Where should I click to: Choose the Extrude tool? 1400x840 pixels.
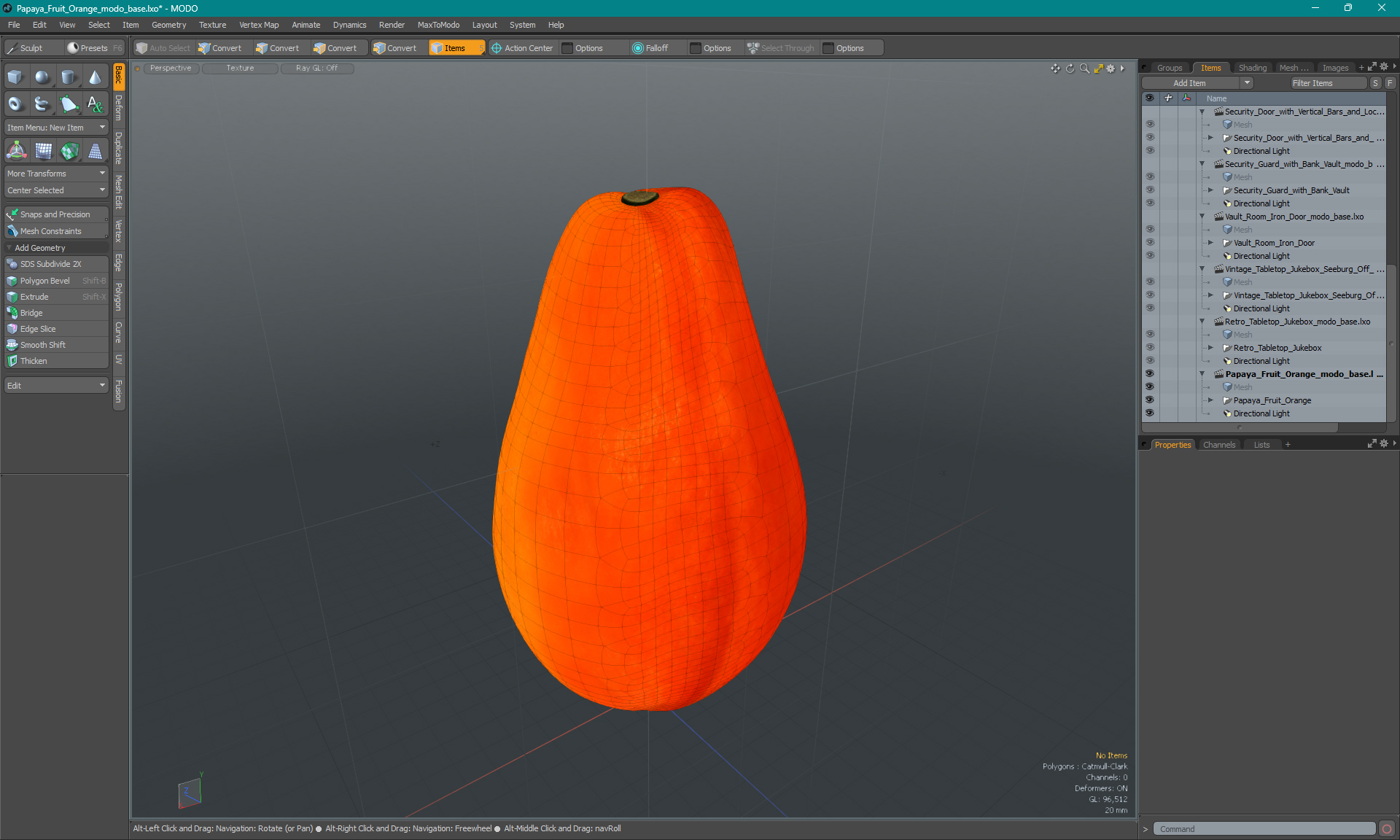[x=56, y=297]
